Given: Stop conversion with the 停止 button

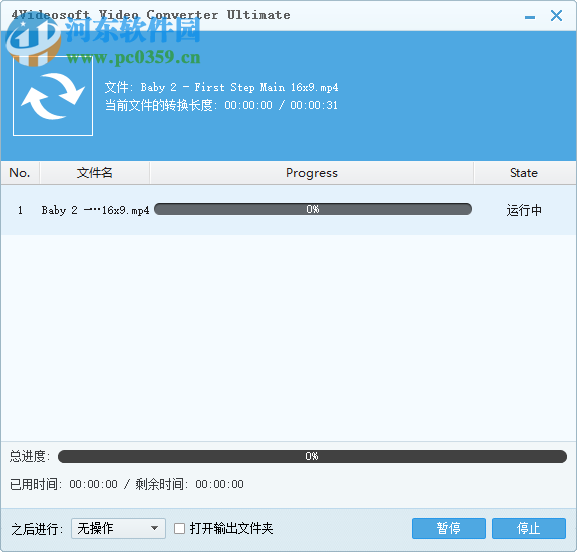Looking at the screenshot, I should [x=529, y=528].
